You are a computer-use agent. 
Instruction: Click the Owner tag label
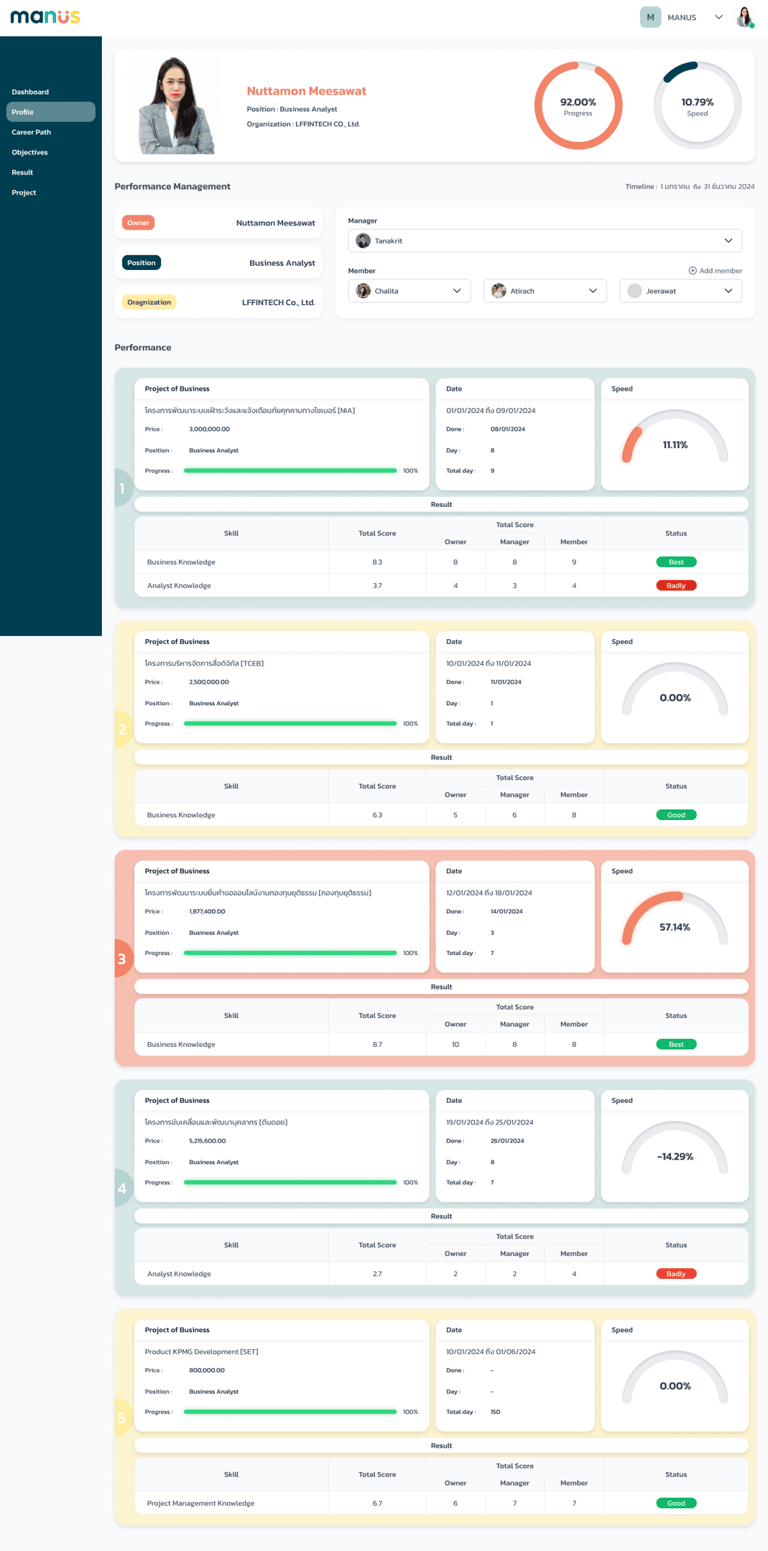[x=138, y=223]
